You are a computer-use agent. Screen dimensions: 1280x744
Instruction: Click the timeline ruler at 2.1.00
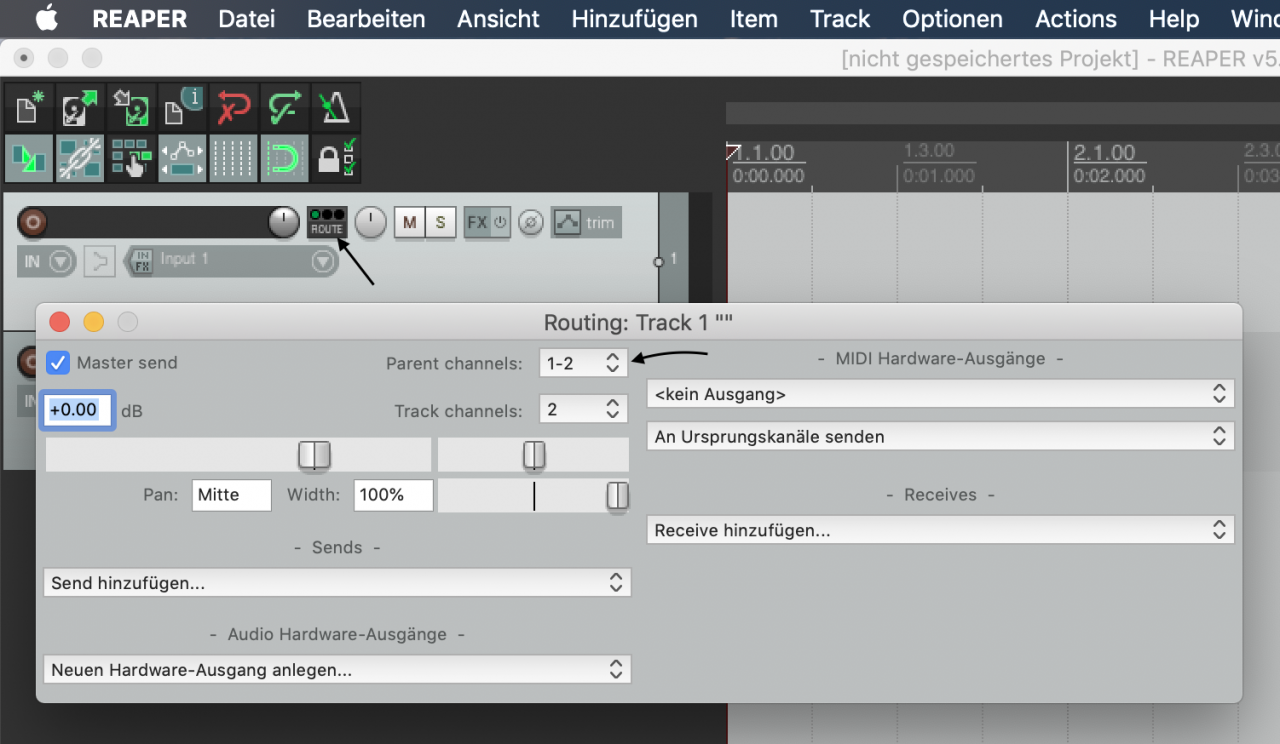(x=1105, y=153)
